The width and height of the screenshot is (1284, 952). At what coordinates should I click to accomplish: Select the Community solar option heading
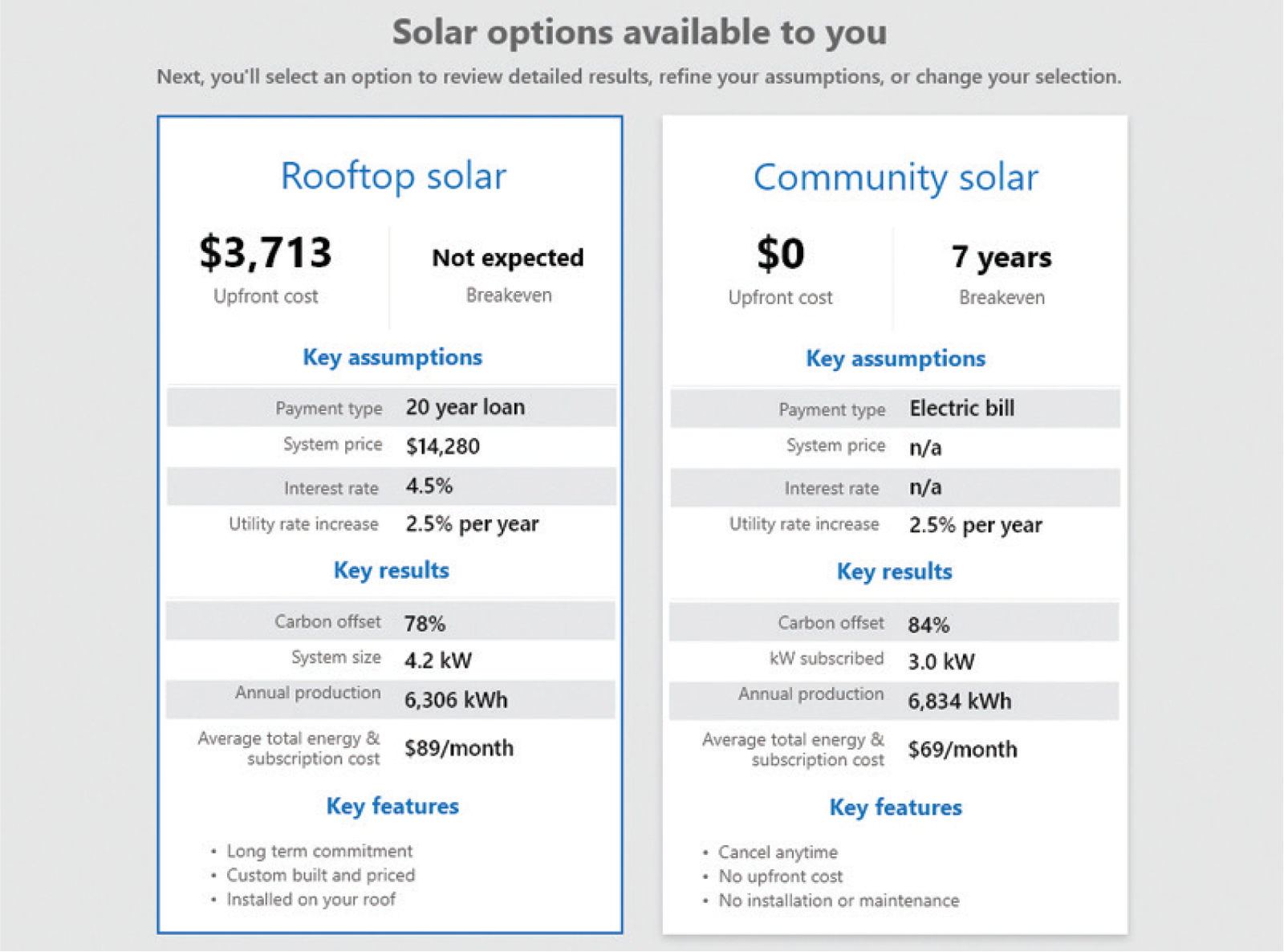click(896, 177)
